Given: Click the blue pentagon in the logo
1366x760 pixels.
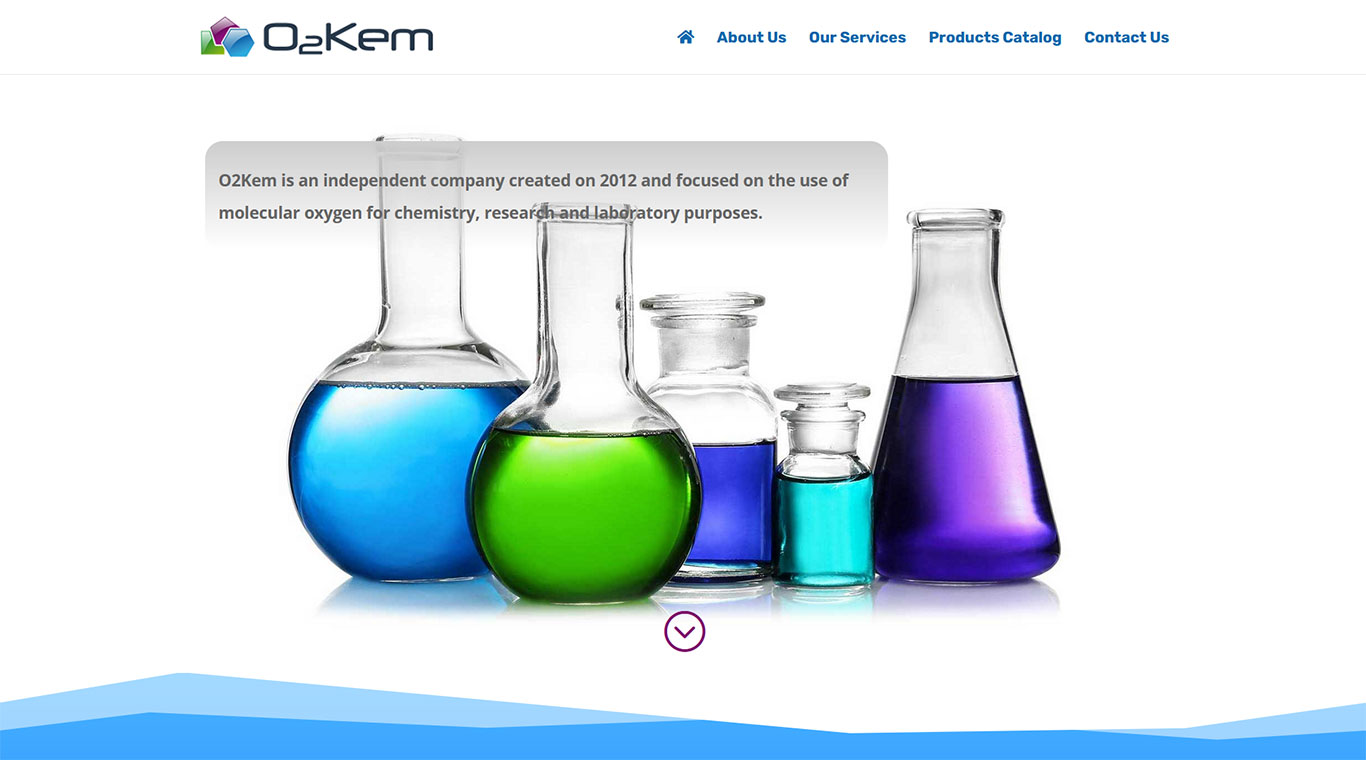Looking at the screenshot, I should click(x=237, y=42).
